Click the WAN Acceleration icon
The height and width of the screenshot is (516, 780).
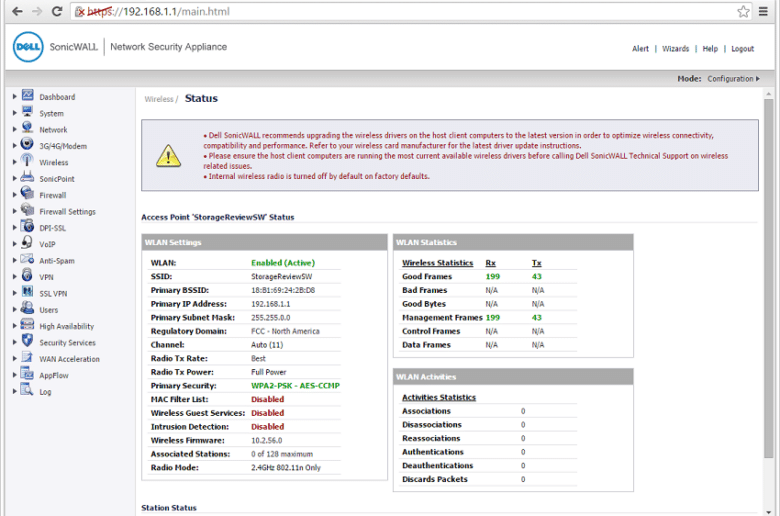tap(27, 358)
